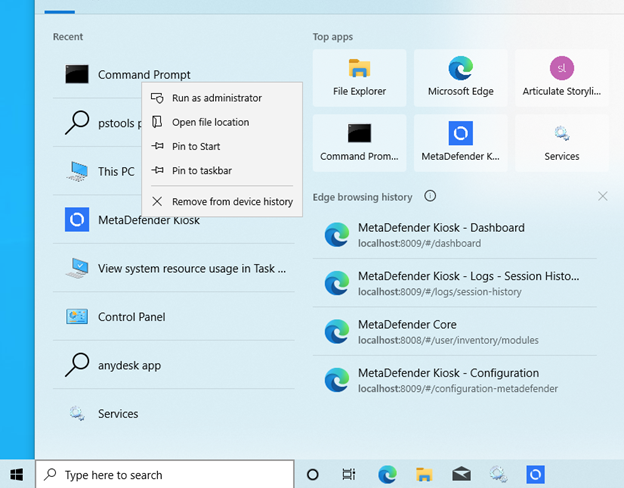This screenshot has width=624, height=488.
Task: Click "View system resource usage in Task ..." text
Action: click(x=192, y=269)
